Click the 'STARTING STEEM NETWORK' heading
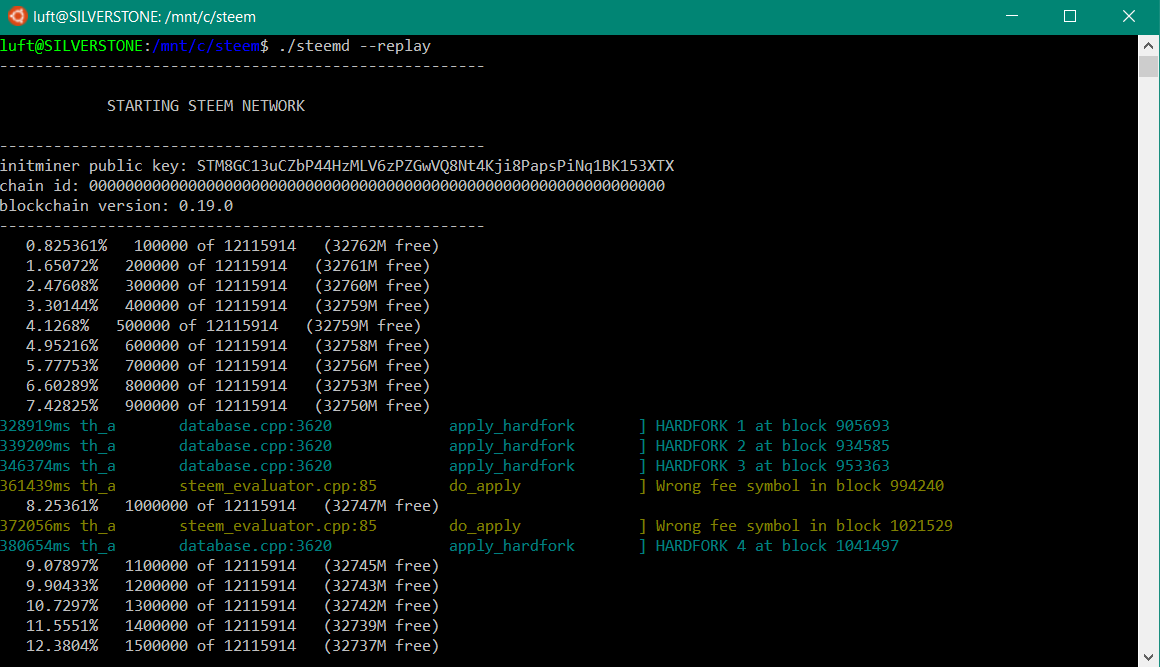Screen dimensions: 1160x667 point(206,106)
